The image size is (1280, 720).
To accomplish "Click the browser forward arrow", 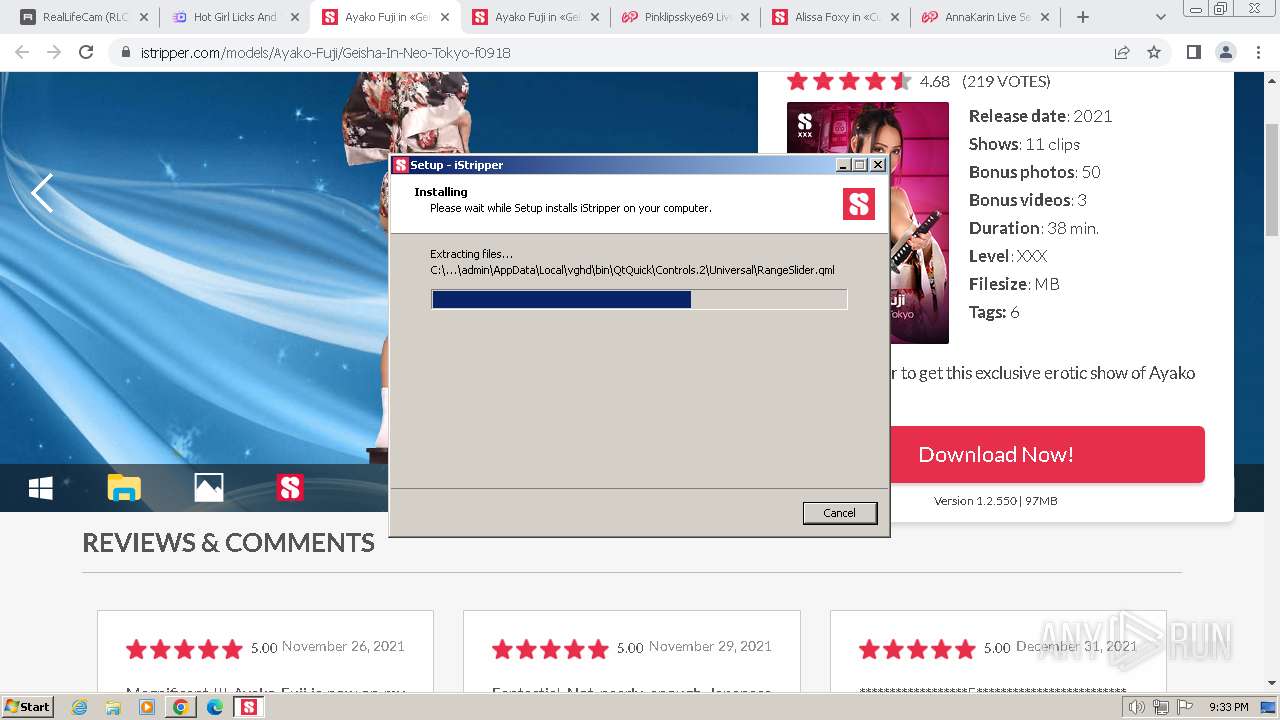I will [x=54, y=52].
